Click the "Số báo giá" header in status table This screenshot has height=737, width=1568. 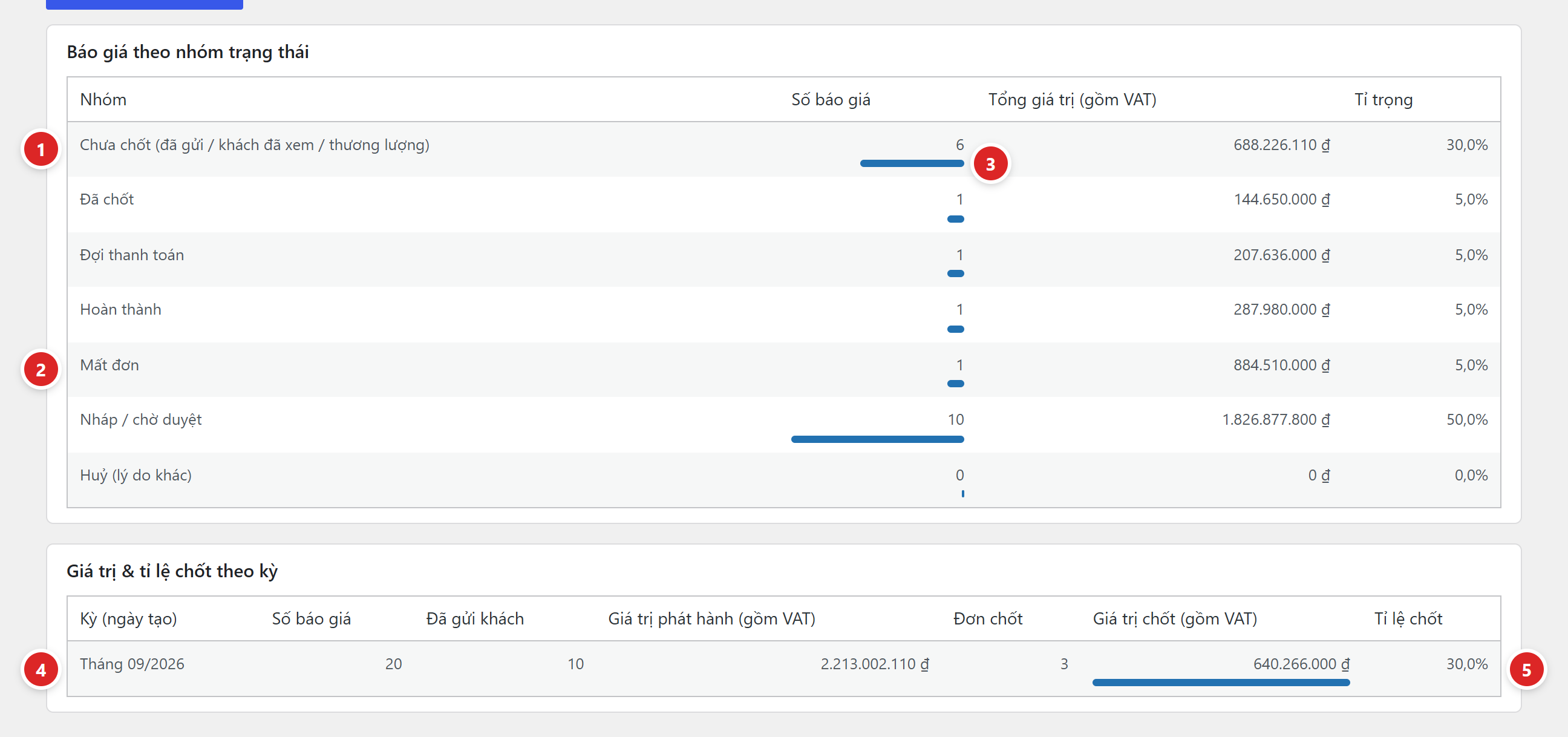pos(830,99)
